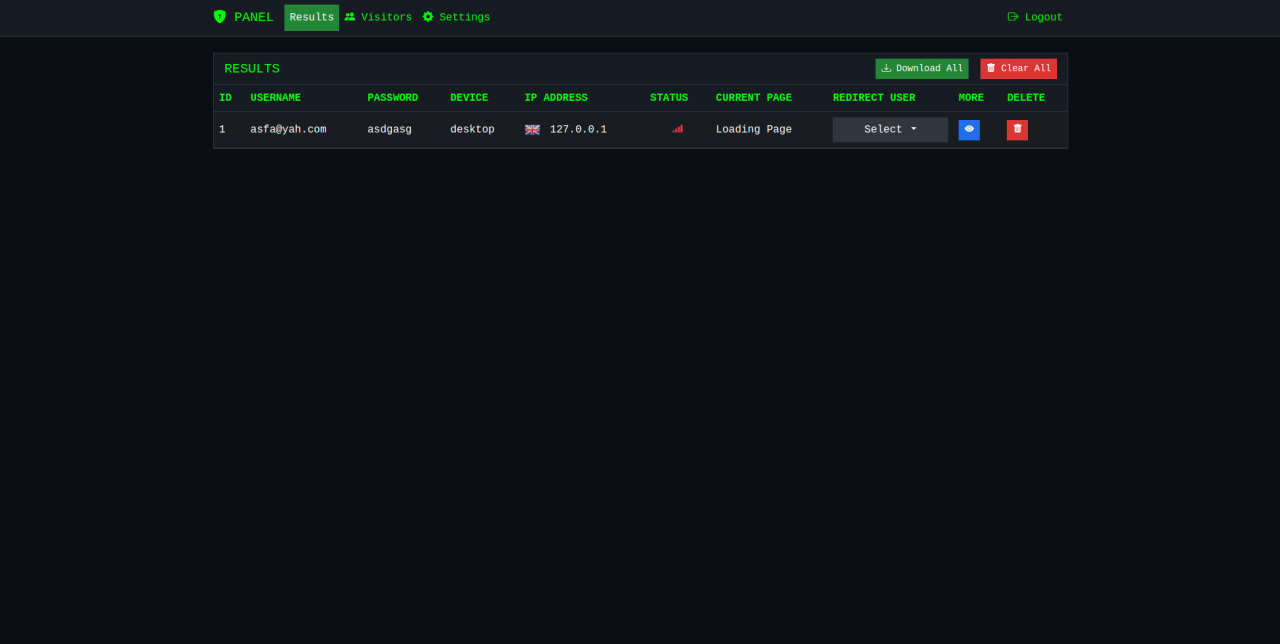Viewport: 1280px width, 644px height.
Task: Click the CURRENT PAGE column header
Action: coord(754,98)
